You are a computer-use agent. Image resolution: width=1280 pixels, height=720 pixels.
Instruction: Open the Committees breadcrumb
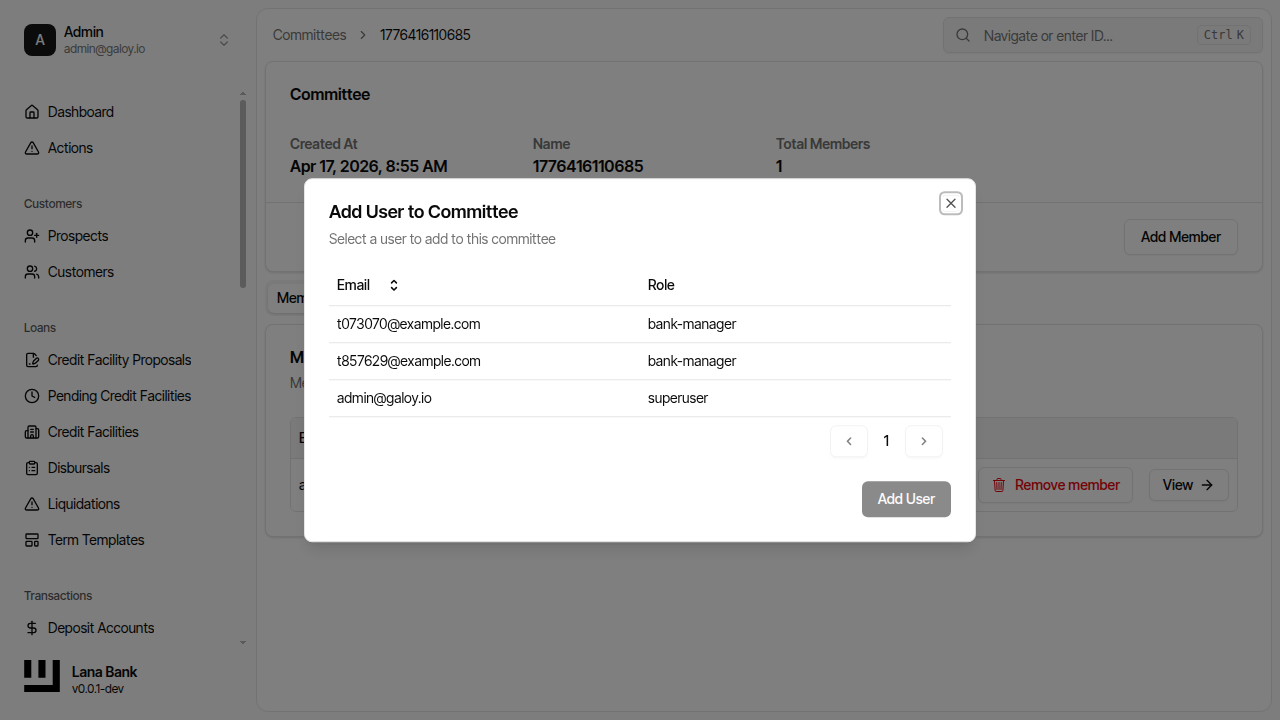click(309, 34)
